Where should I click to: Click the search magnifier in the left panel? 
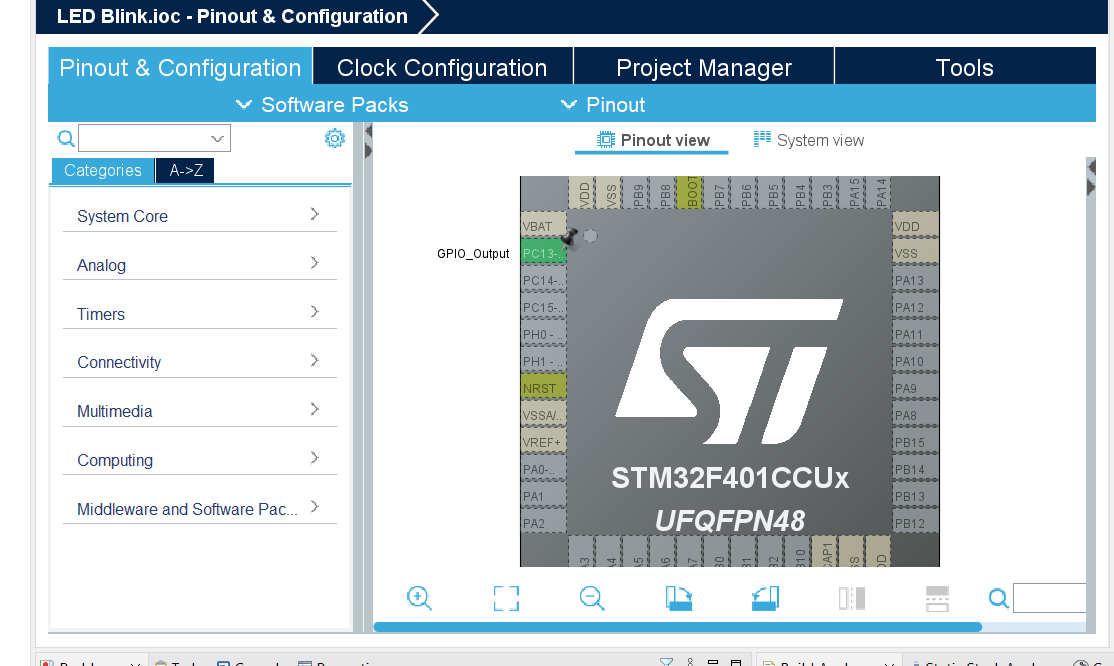click(x=66, y=138)
